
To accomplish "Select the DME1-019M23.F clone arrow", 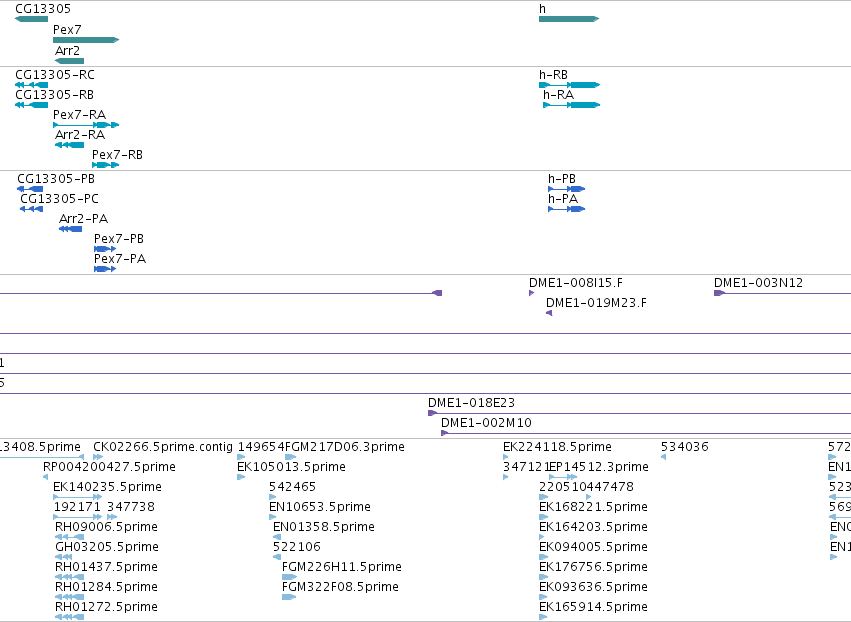I will coord(549,313).
